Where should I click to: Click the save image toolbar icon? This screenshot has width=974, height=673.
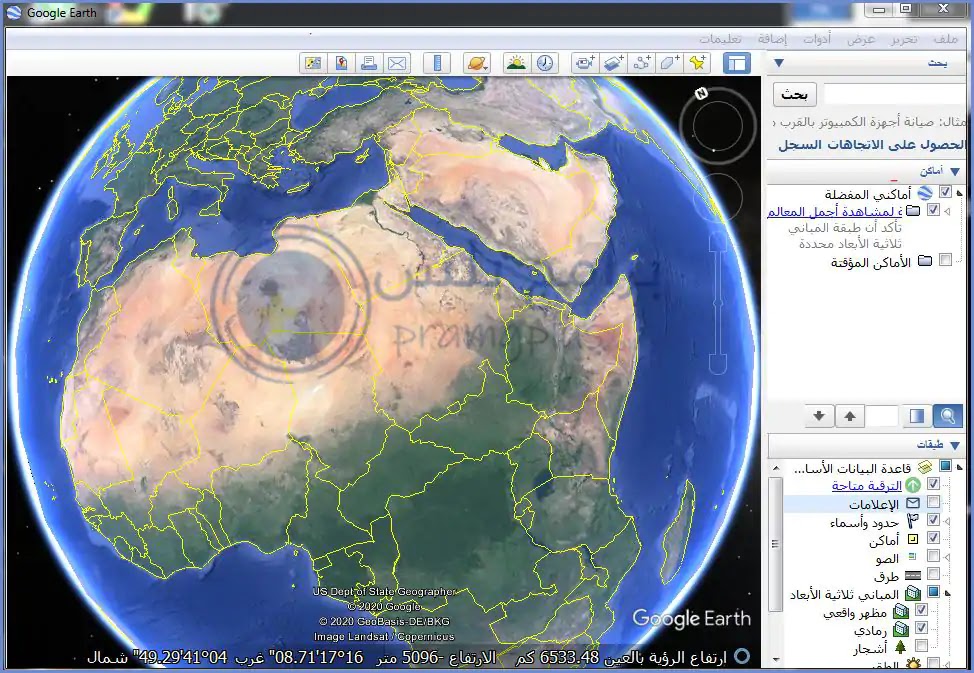tap(312, 63)
